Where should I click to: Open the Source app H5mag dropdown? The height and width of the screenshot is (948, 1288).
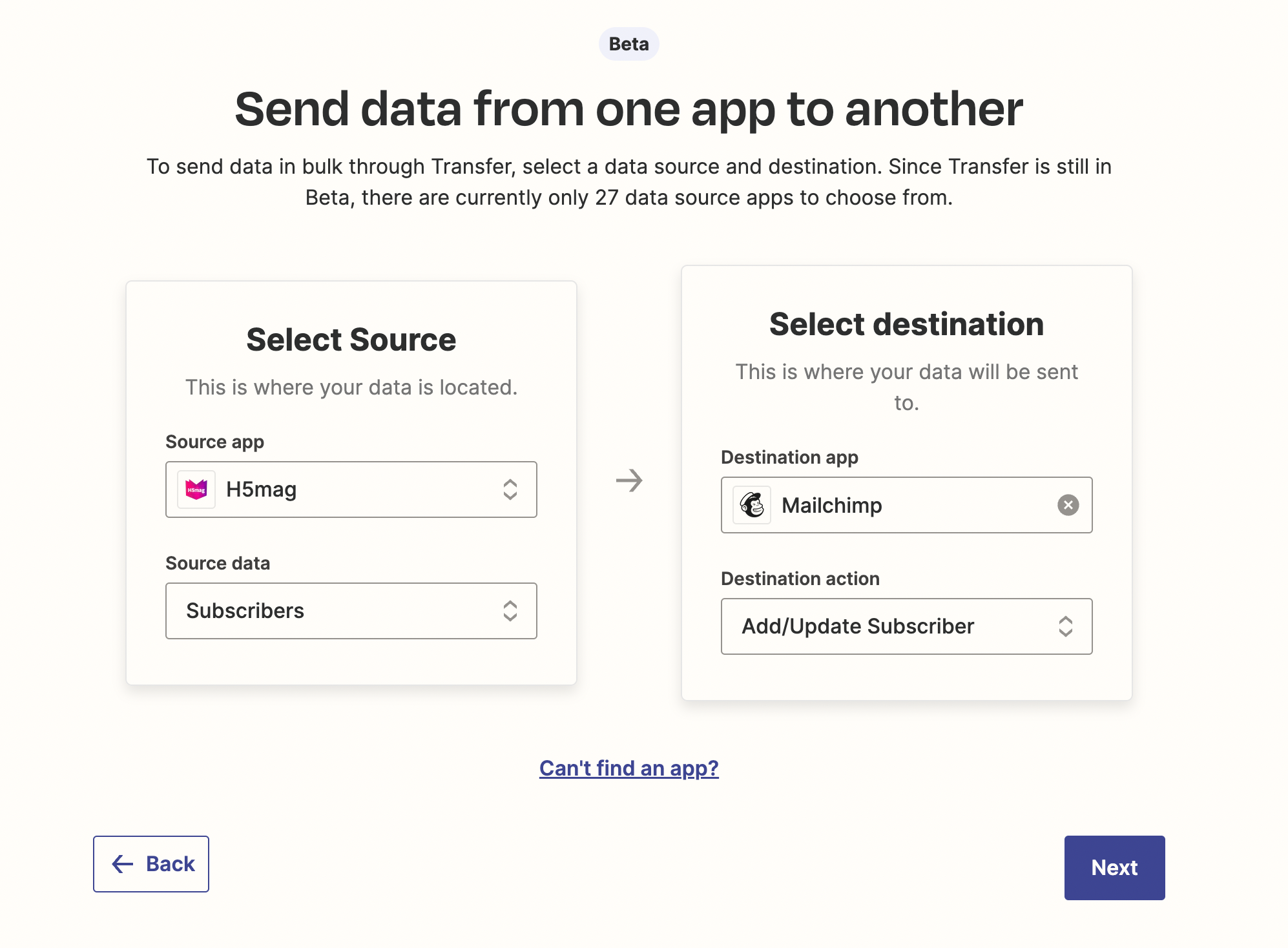pos(351,489)
